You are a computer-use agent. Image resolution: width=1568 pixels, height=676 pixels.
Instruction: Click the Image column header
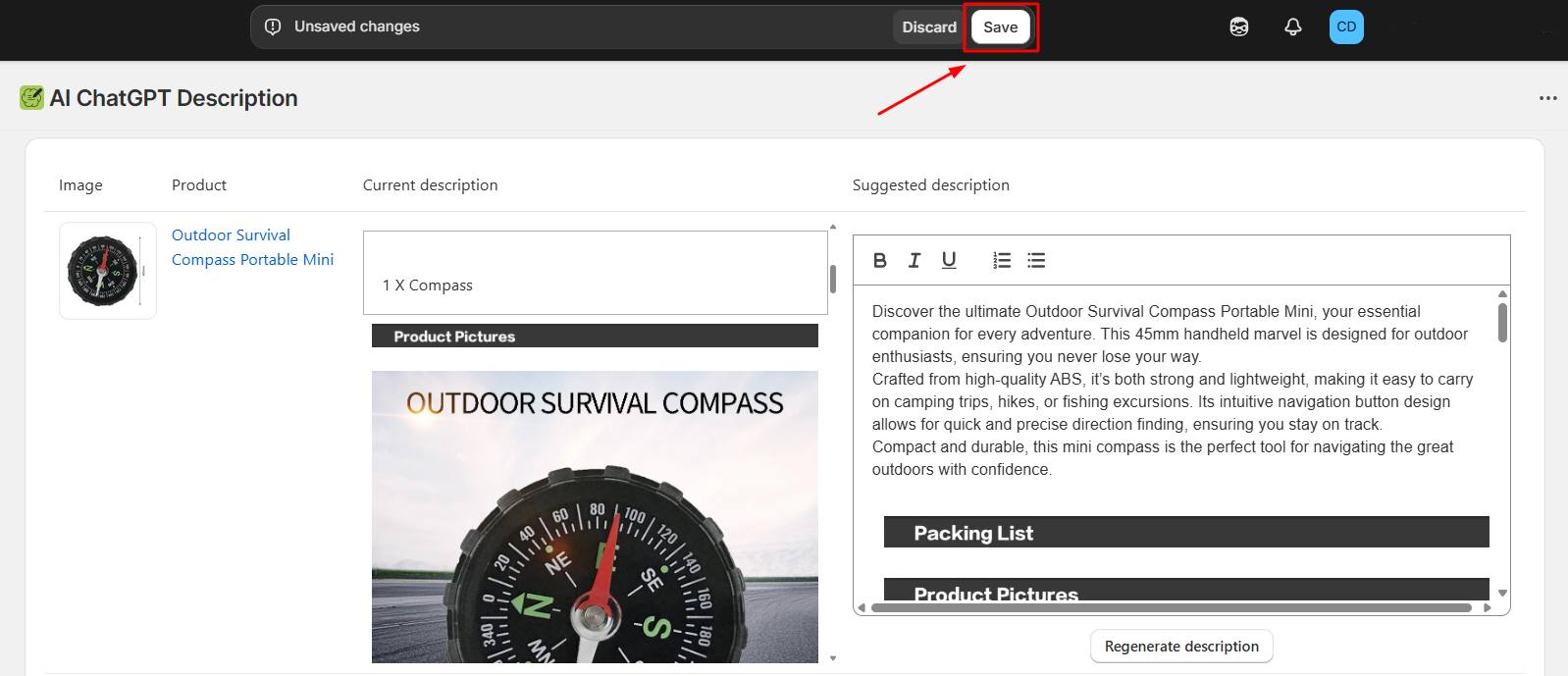[x=80, y=185]
